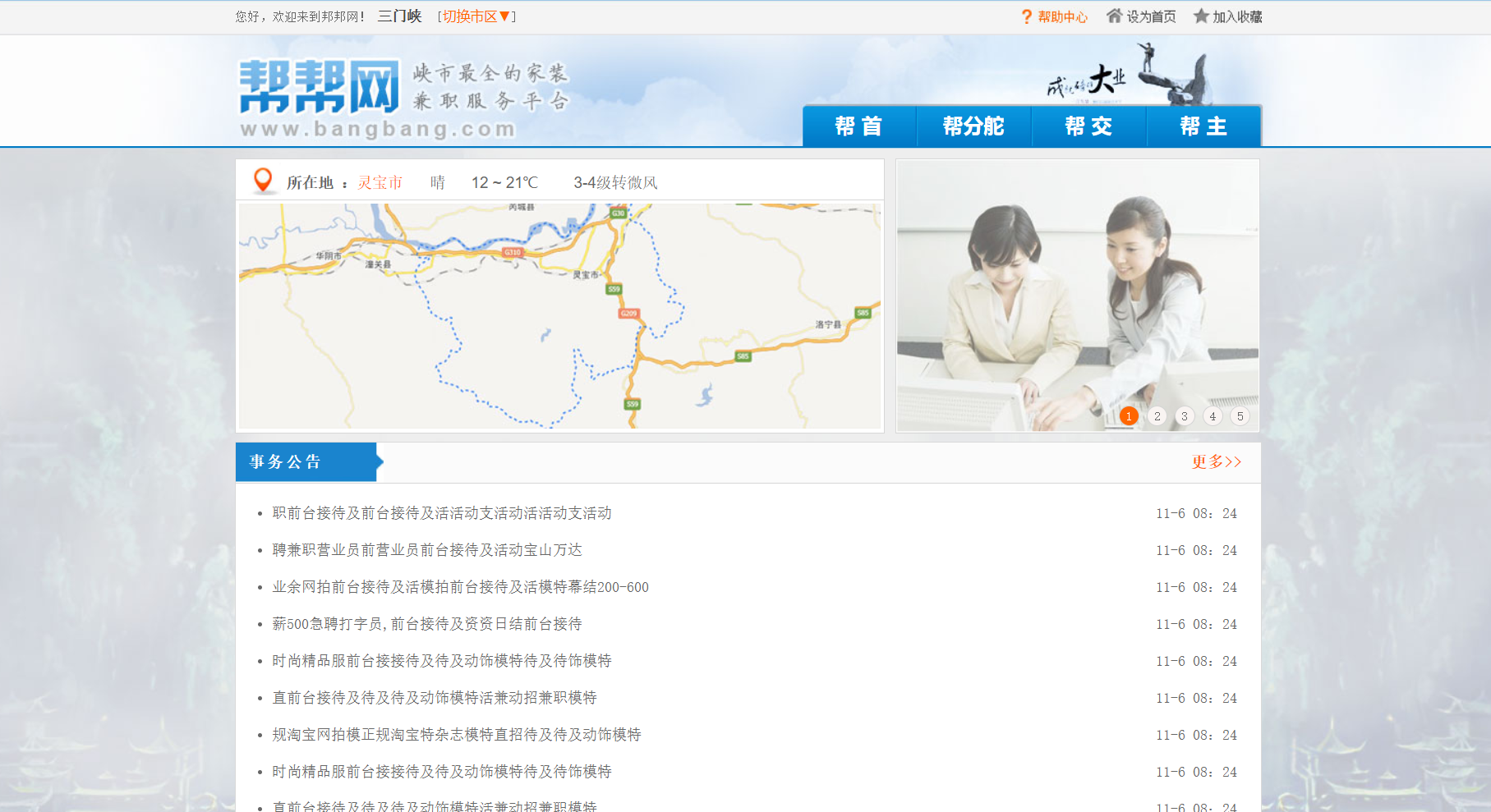The width and height of the screenshot is (1491, 812).
Task: Click the 成就大业 banner graphic
Action: pyautogui.click(x=1130, y=76)
